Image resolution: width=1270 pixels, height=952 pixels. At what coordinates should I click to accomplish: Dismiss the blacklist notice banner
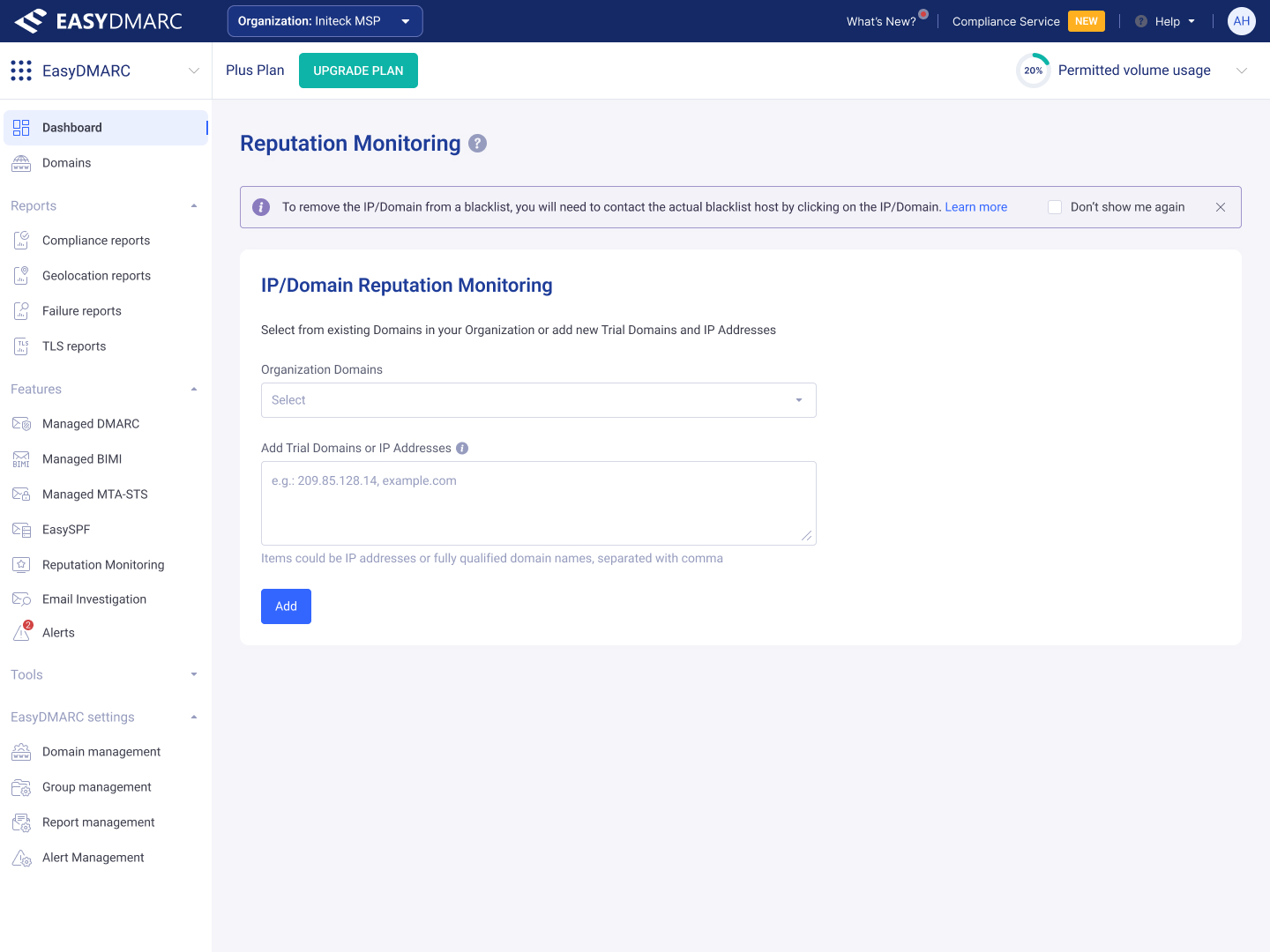[x=1221, y=207]
